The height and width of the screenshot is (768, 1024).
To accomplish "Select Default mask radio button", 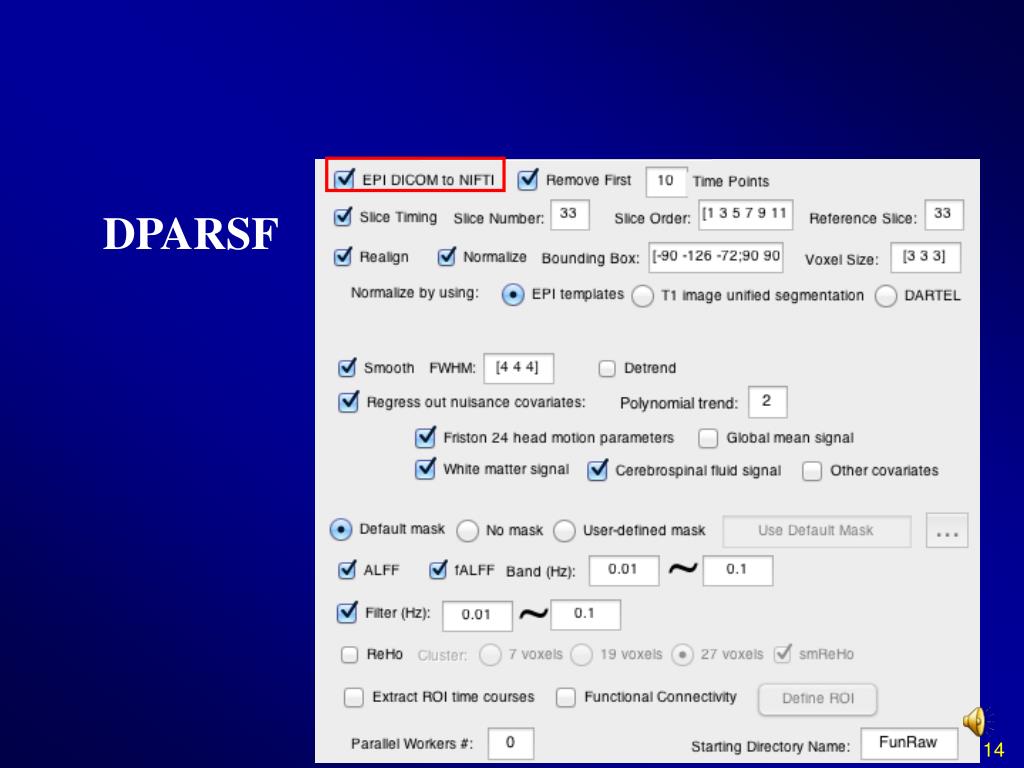I will coord(341,530).
